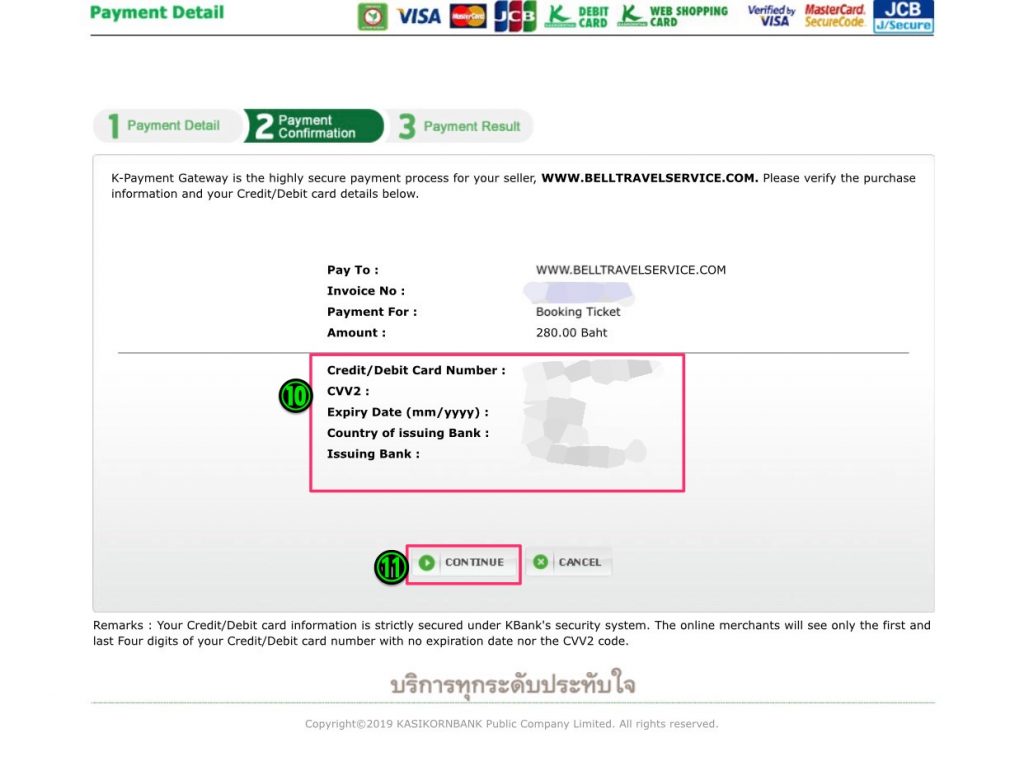Viewport: 1024px width, 766px height.
Task: Click the Expiry Date (mm/yyyy) label
Action: click(x=408, y=412)
